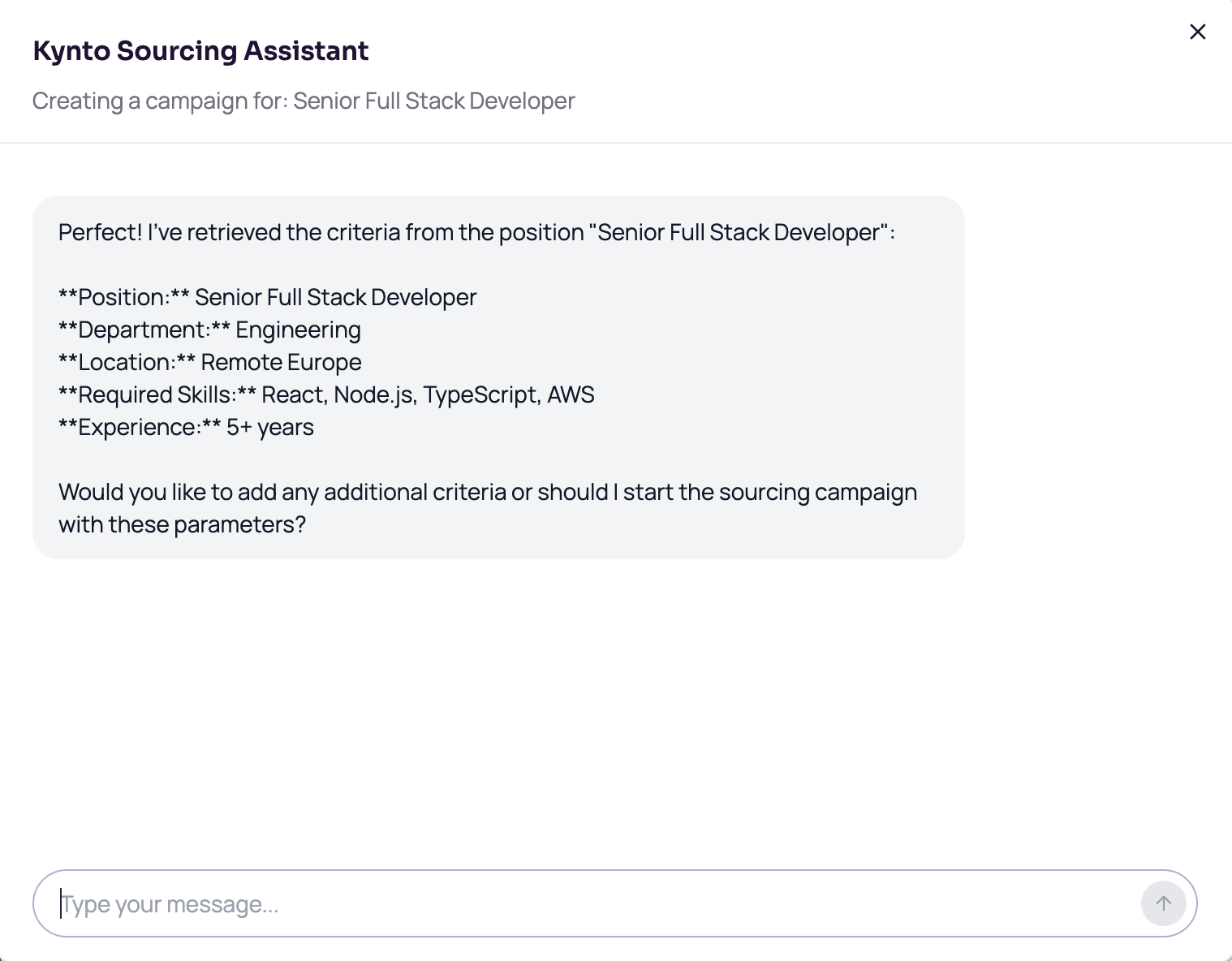Click the '**Location:**' label in the message

click(x=127, y=362)
